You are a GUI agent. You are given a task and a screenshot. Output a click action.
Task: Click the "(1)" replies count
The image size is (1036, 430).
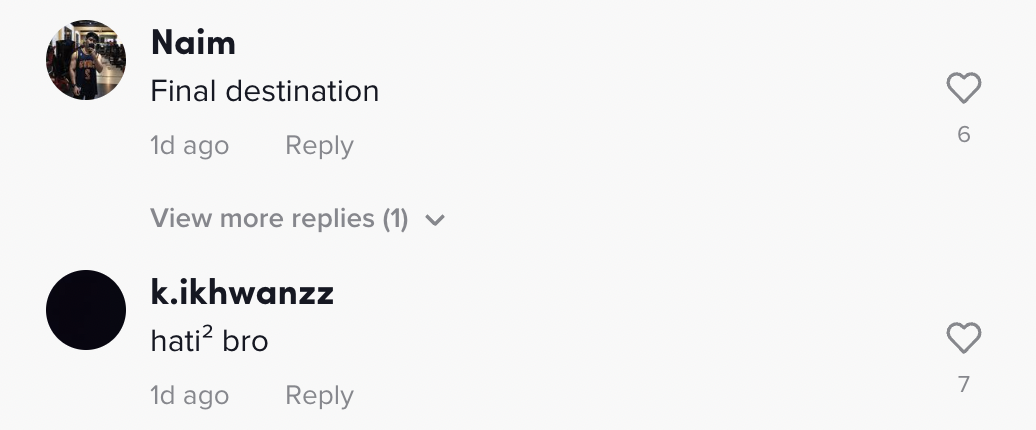tap(396, 218)
